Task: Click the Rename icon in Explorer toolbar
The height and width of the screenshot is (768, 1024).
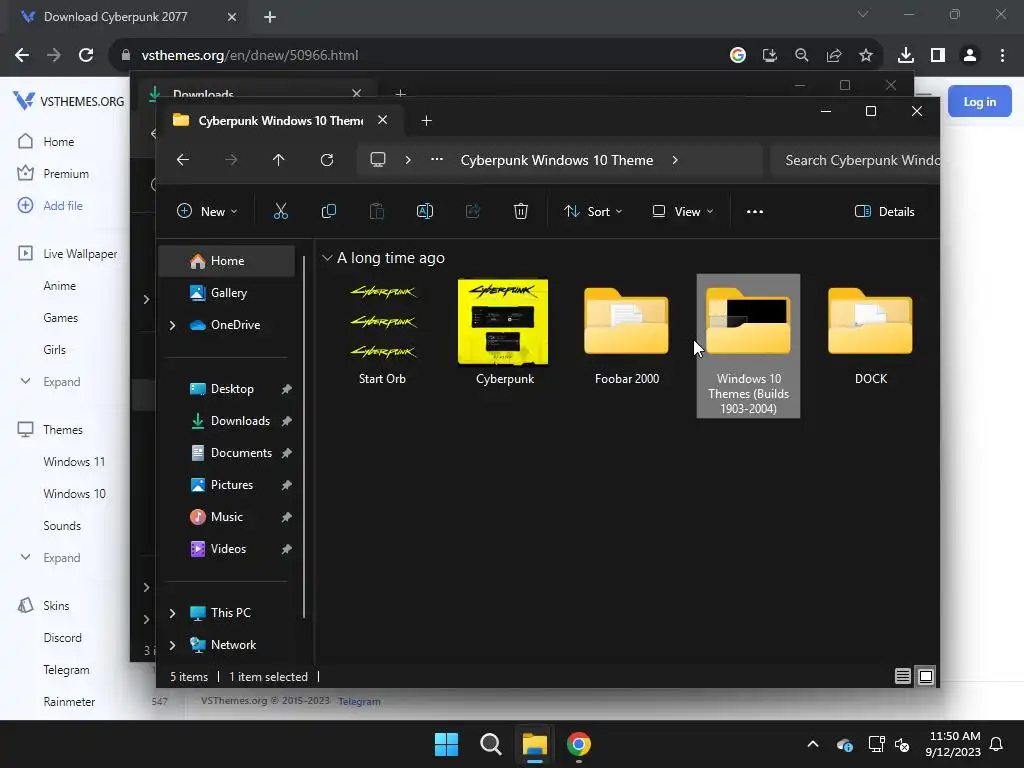Action: coord(424,211)
